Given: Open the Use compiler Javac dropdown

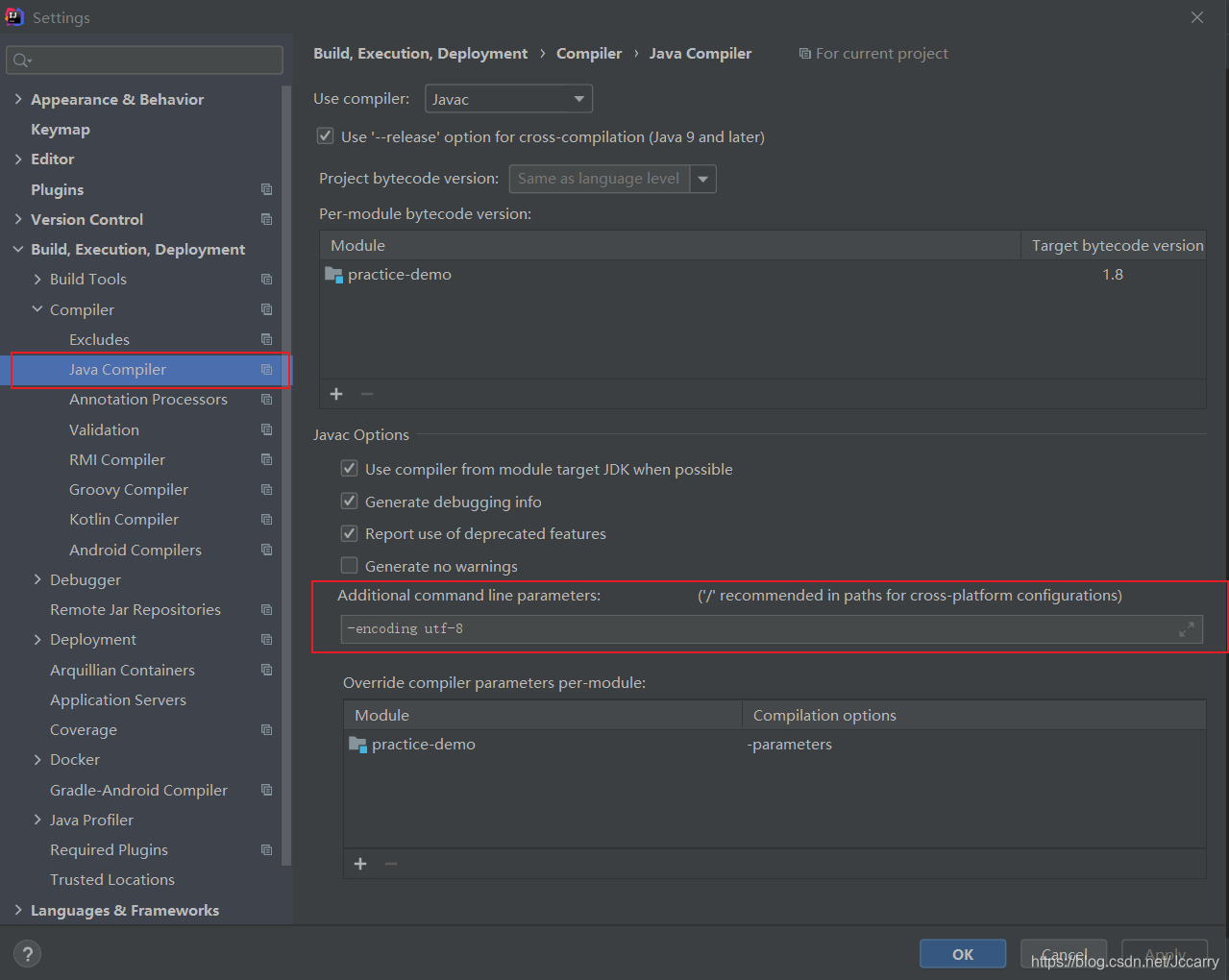Looking at the screenshot, I should pos(508,99).
